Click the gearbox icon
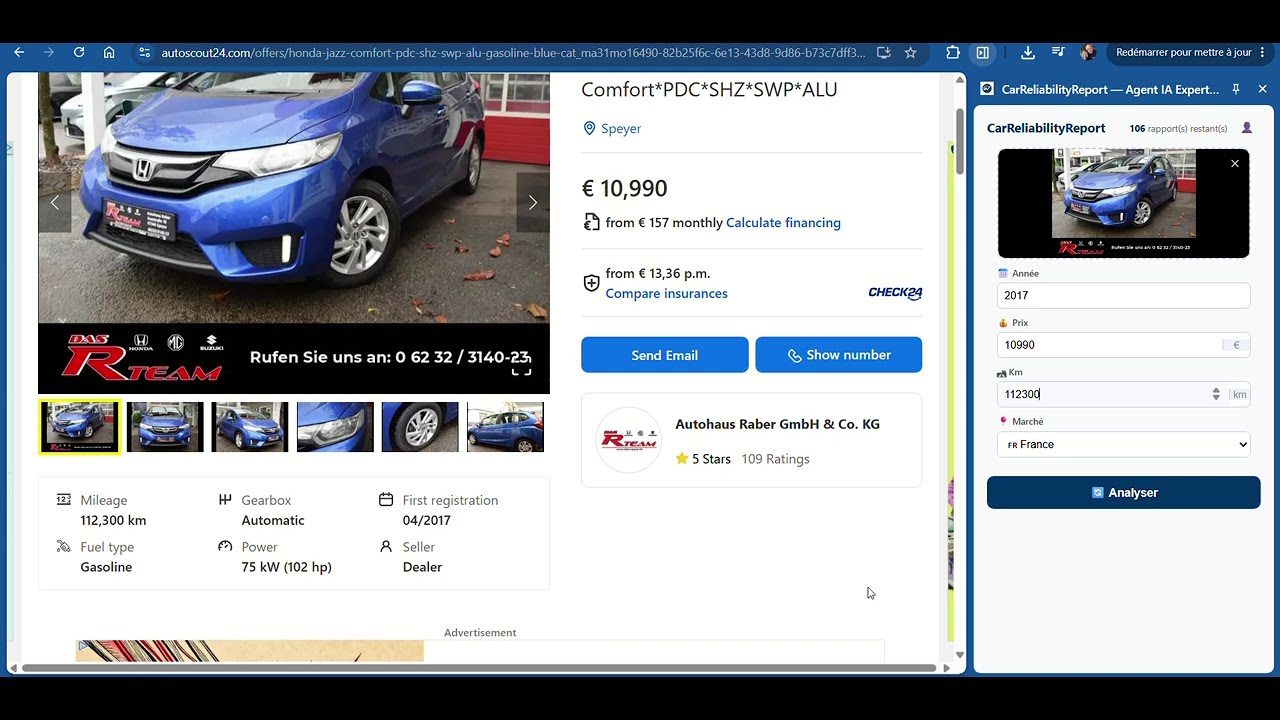This screenshot has height=720, width=1280. tap(225, 500)
